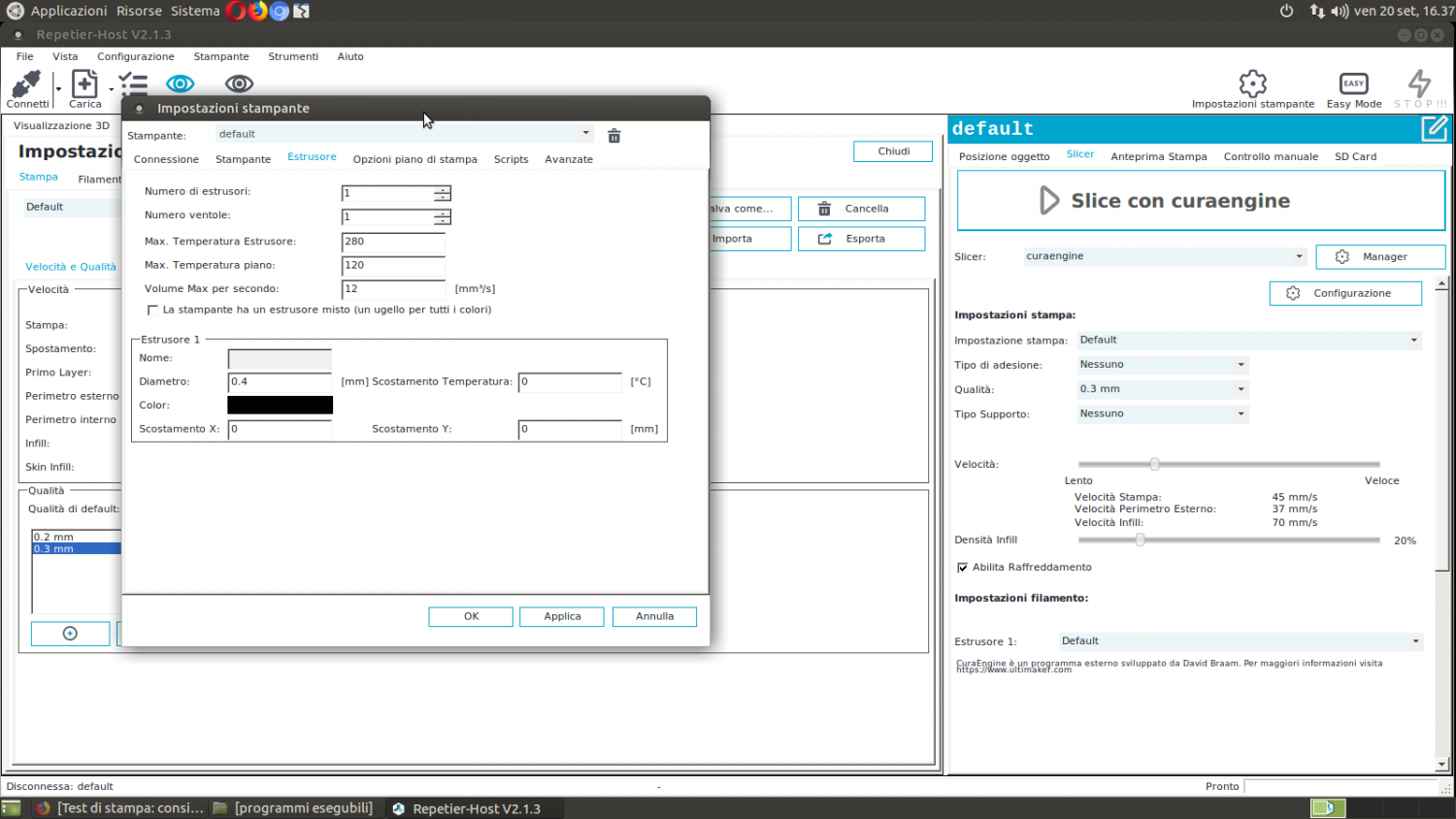
Task: Open Impostazioni stampante gear in main toolbar
Action: (1253, 83)
